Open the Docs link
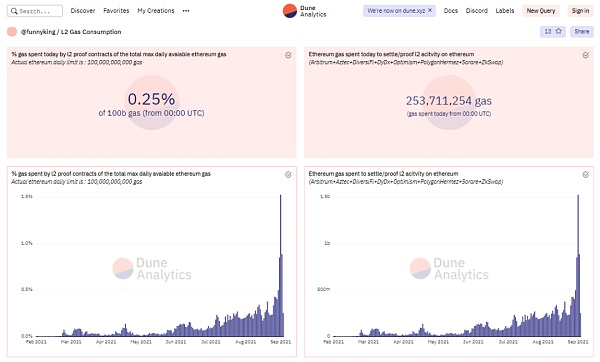This screenshot has width=600, height=362. (x=451, y=11)
